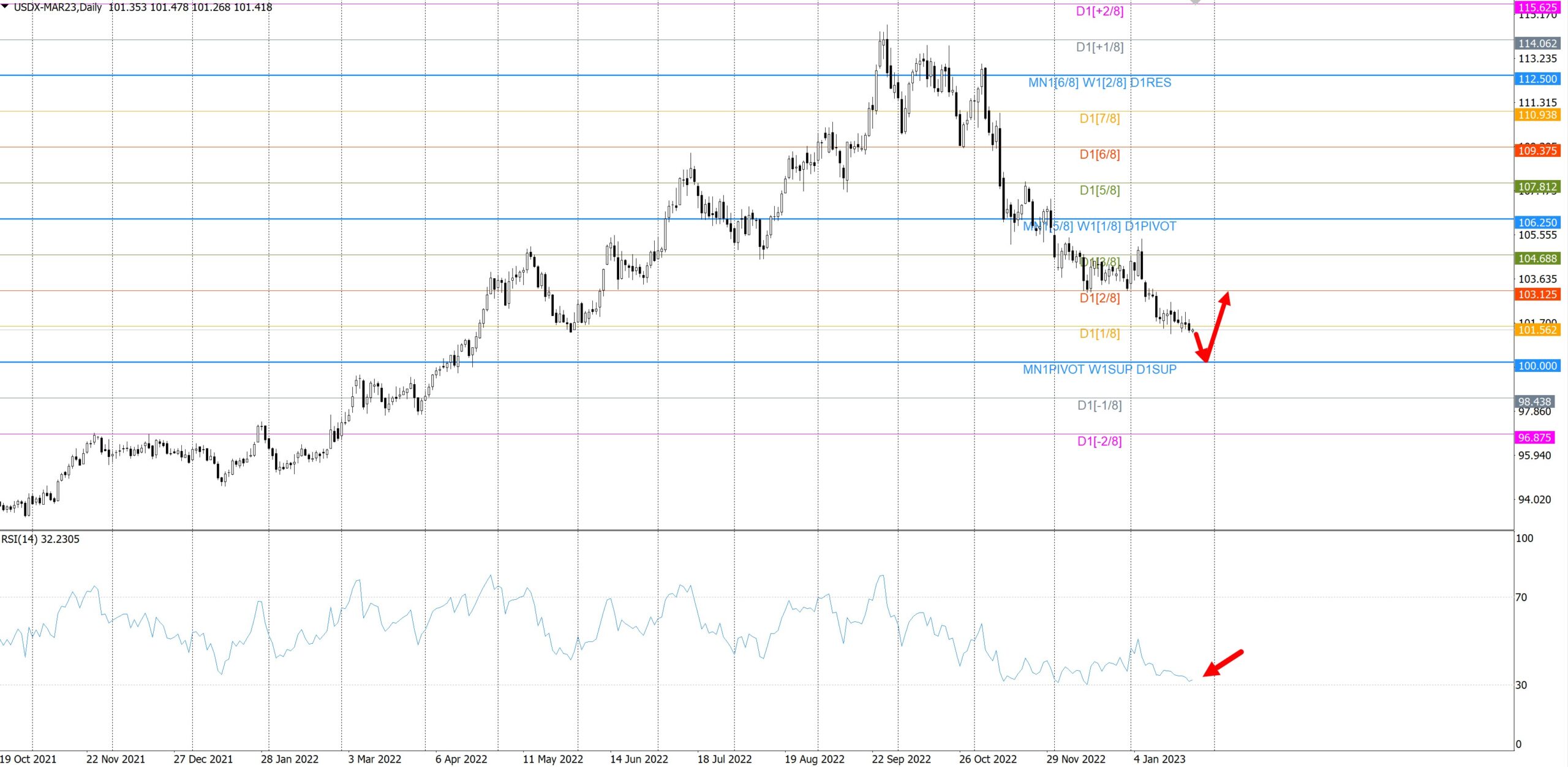The height and width of the screenshot is (767, 1568).
Task: Select the D1[-2/8] level label
Action: click(x=1099, y=441)
